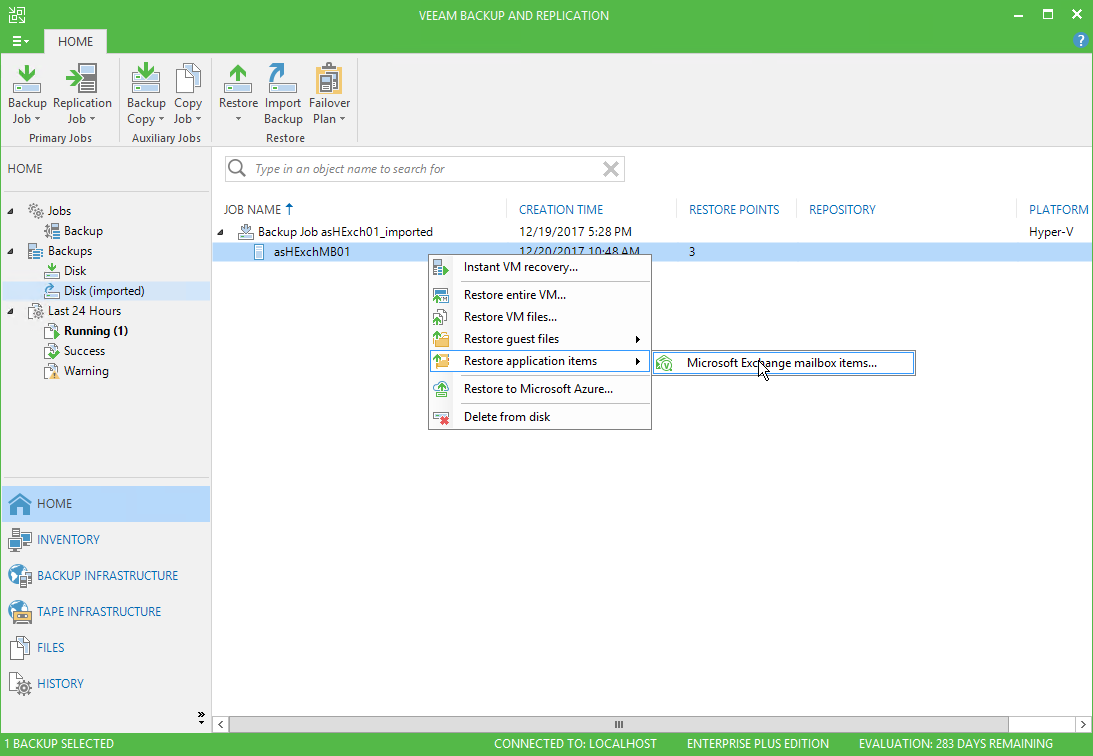
Task: Sort by REPOSITORY column header
Action: [x=842, y=210]
